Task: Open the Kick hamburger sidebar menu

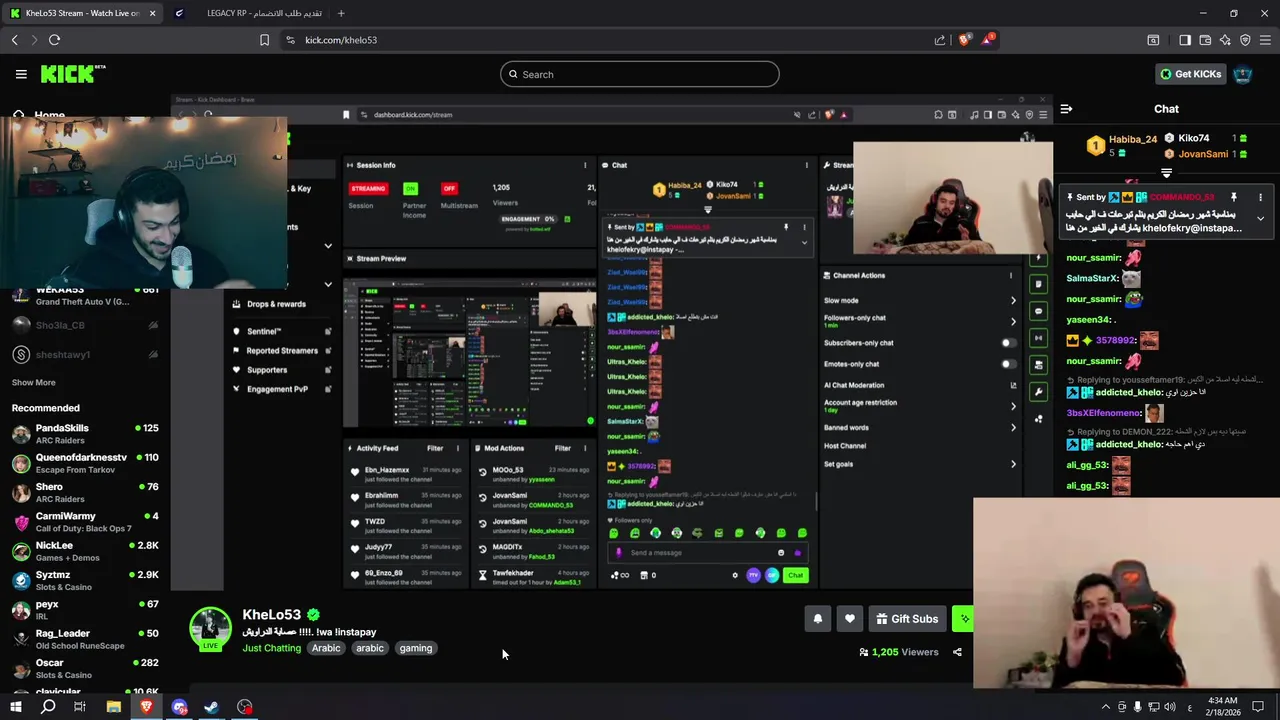Action: [21, 74]
